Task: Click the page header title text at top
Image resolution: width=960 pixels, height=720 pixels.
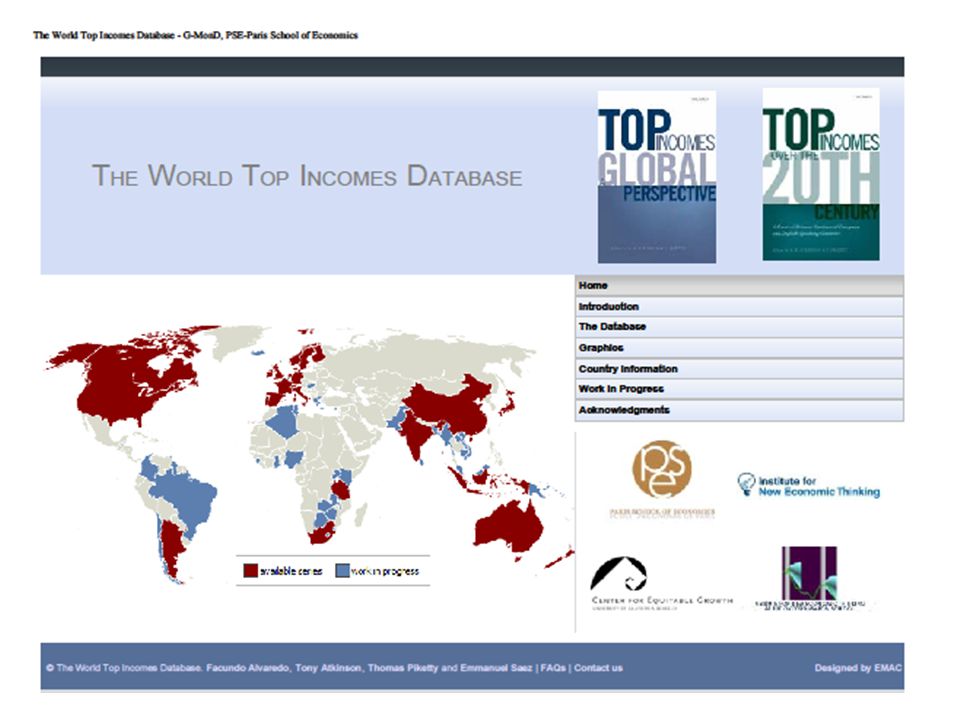Action: (x=195, y=35)
